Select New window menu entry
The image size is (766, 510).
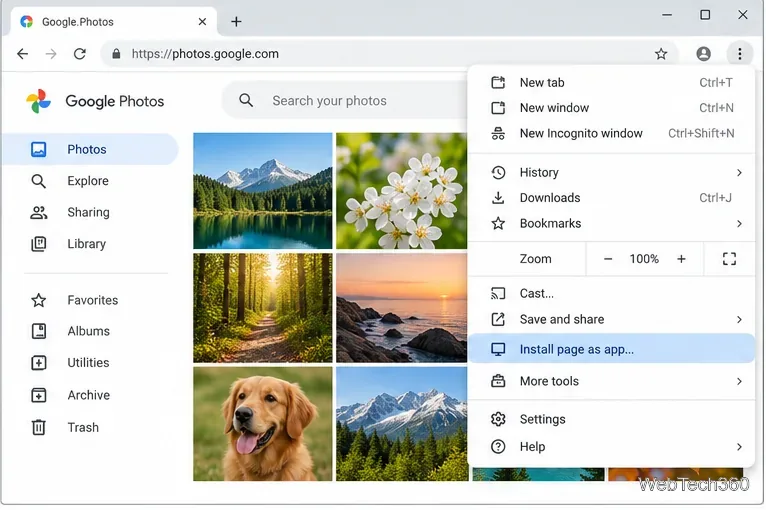(611, 108)
